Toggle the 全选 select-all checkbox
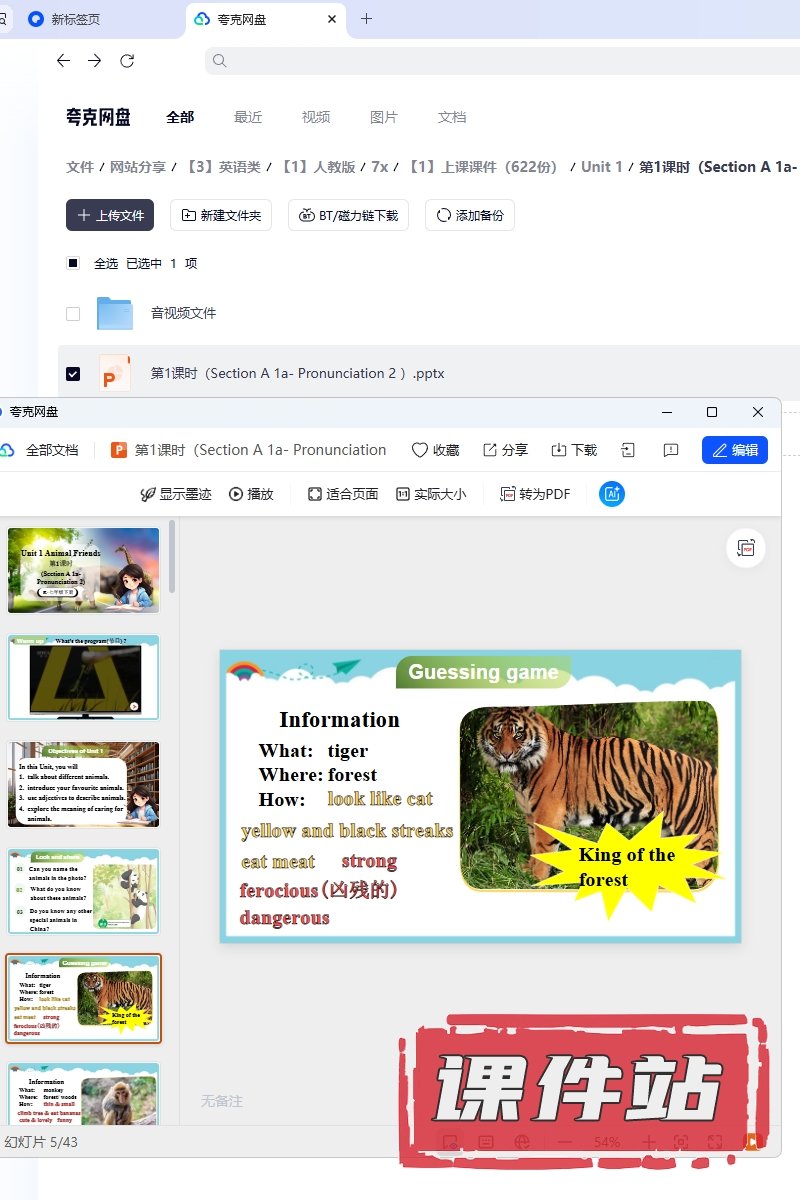Image resolution: width=800 pixels, height=1200 pixels. [73, 263]
